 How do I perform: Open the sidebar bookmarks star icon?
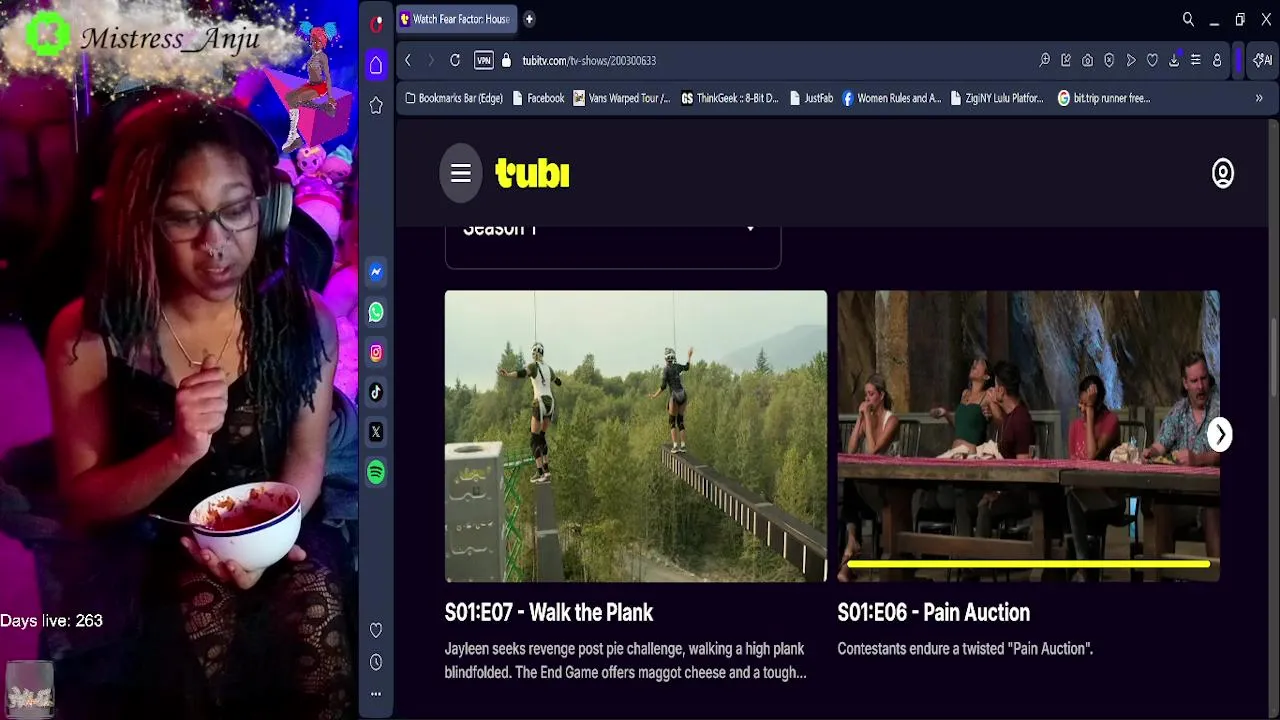point(376,105)
